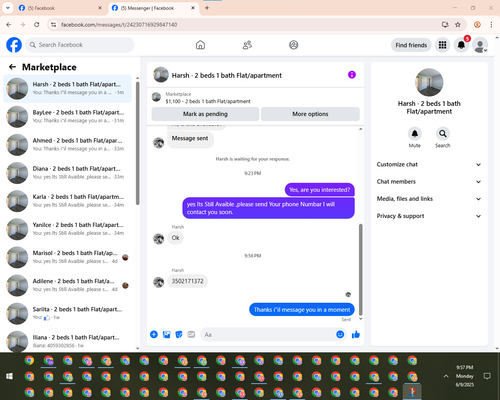Image resolution: width=500 pixels, height=400 pixels.
Task: Reload the page in browser
Action: [x=37, y=25]
